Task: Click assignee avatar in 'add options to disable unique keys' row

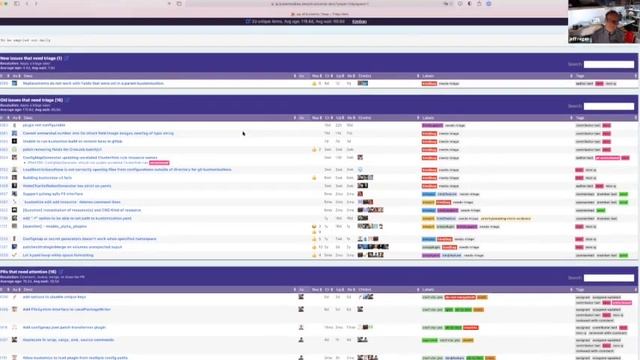Action: (x=301, y=297)
